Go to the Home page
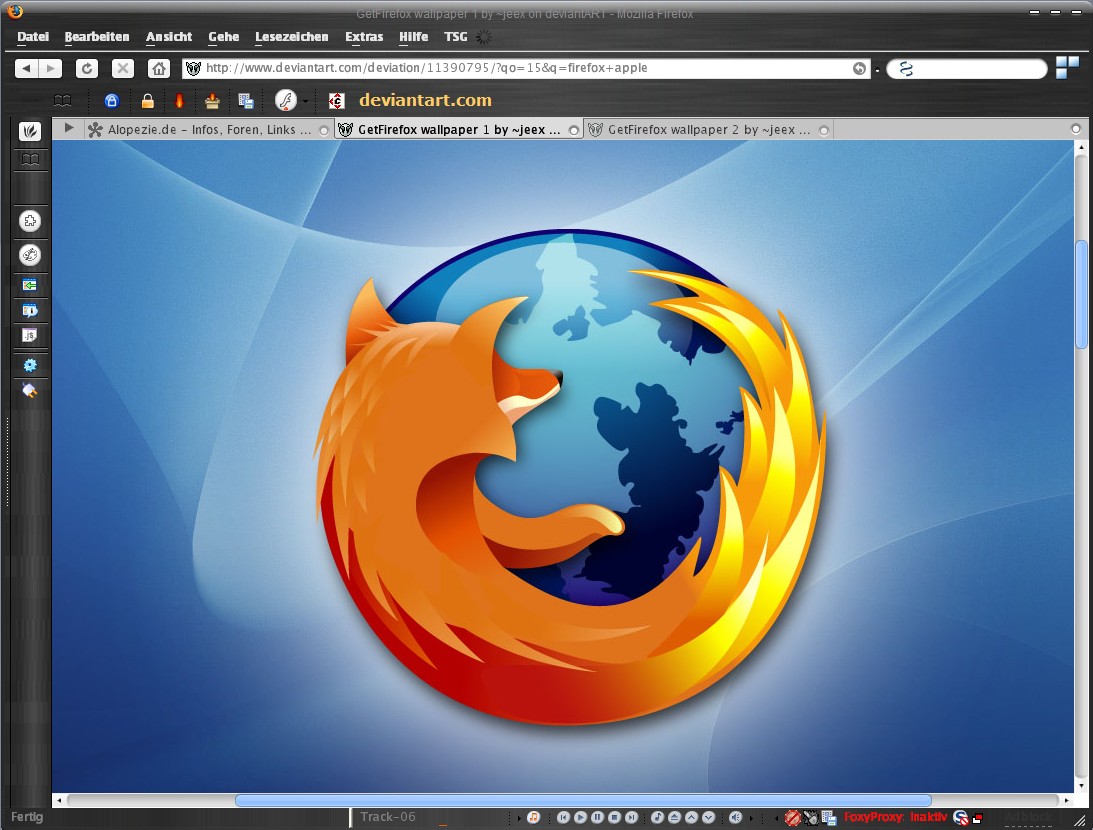Viewport: 1093px width, 830px height. [x=158, y=68]
